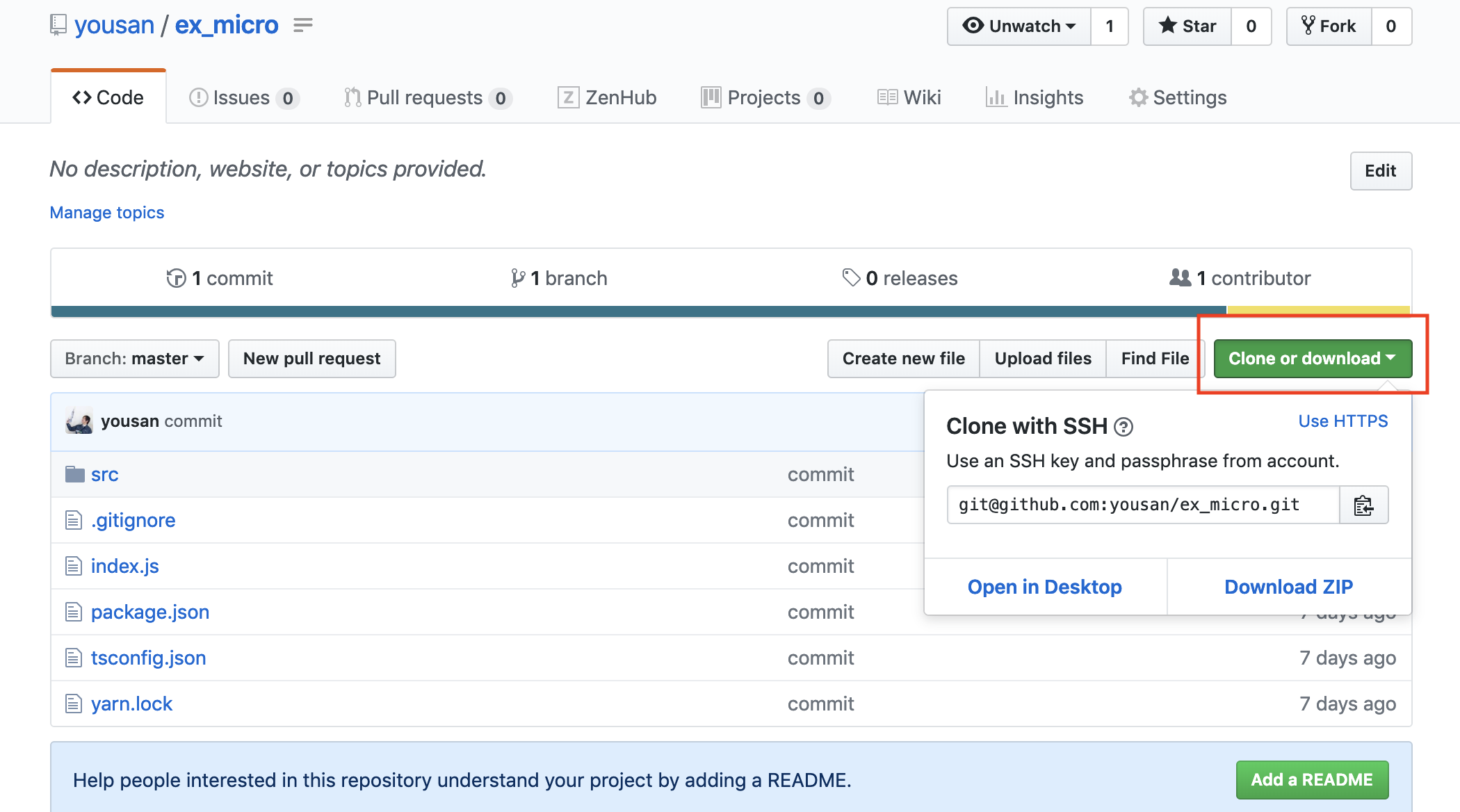Screen dimensions: 1460x812
Task: Click the Settings gear icon
Action: (1137, 97)
